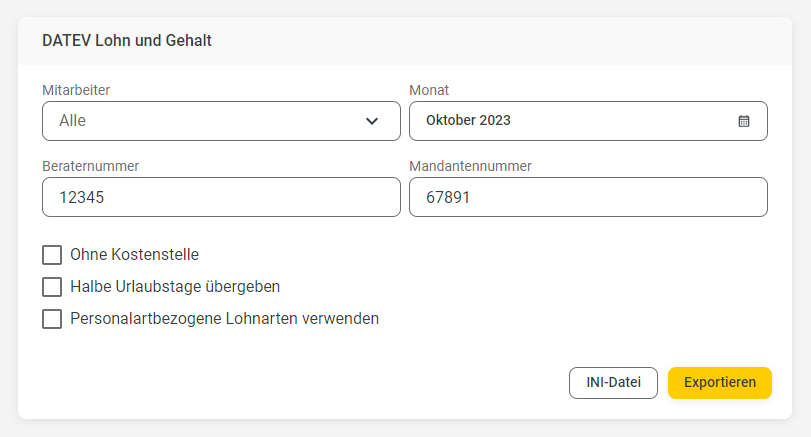Start export with the Exportieren button
Image resolution: width=811 pixels, height=437 pixels.
click(720, 383)
